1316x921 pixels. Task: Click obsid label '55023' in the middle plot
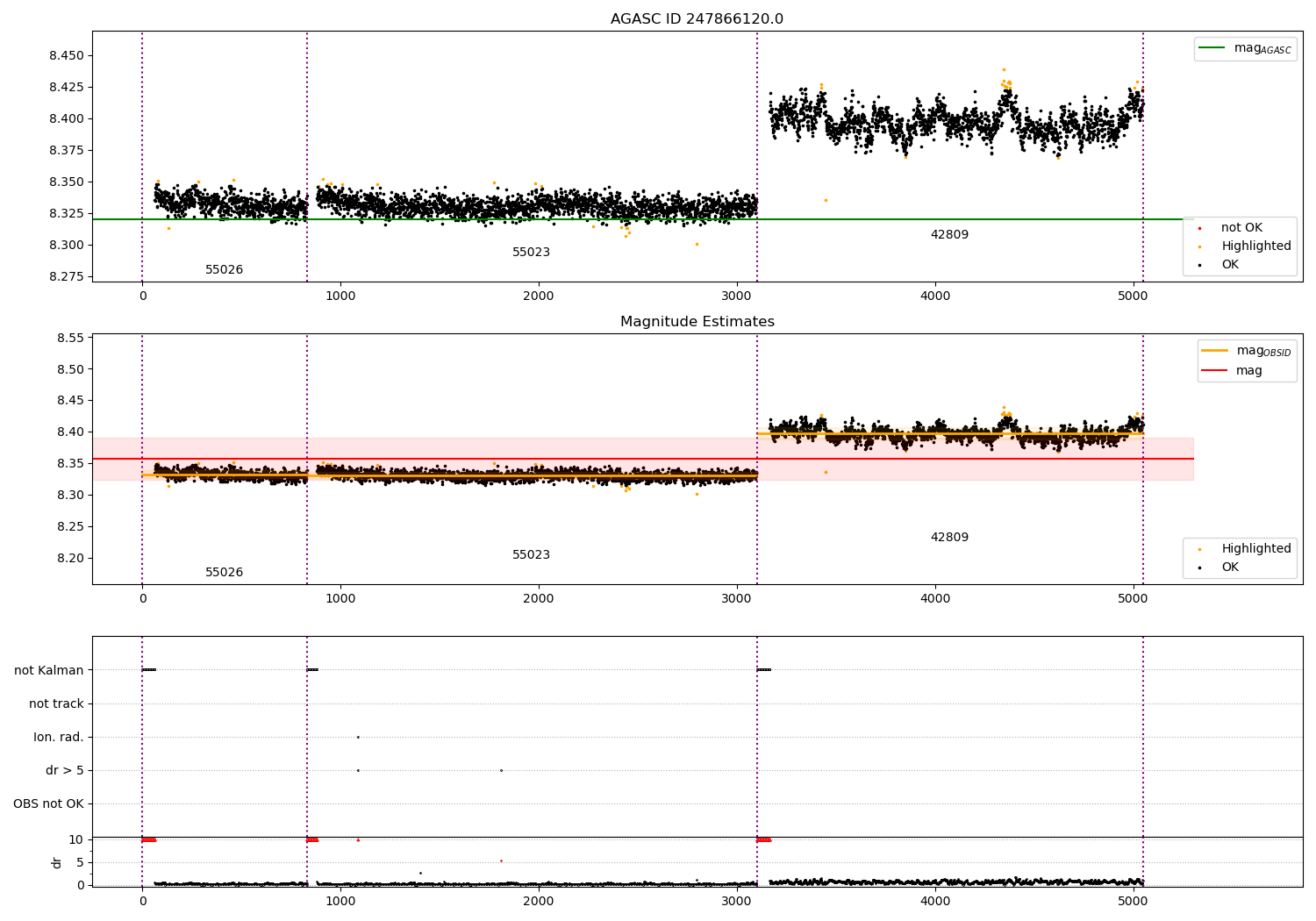[x=532, y=555]
